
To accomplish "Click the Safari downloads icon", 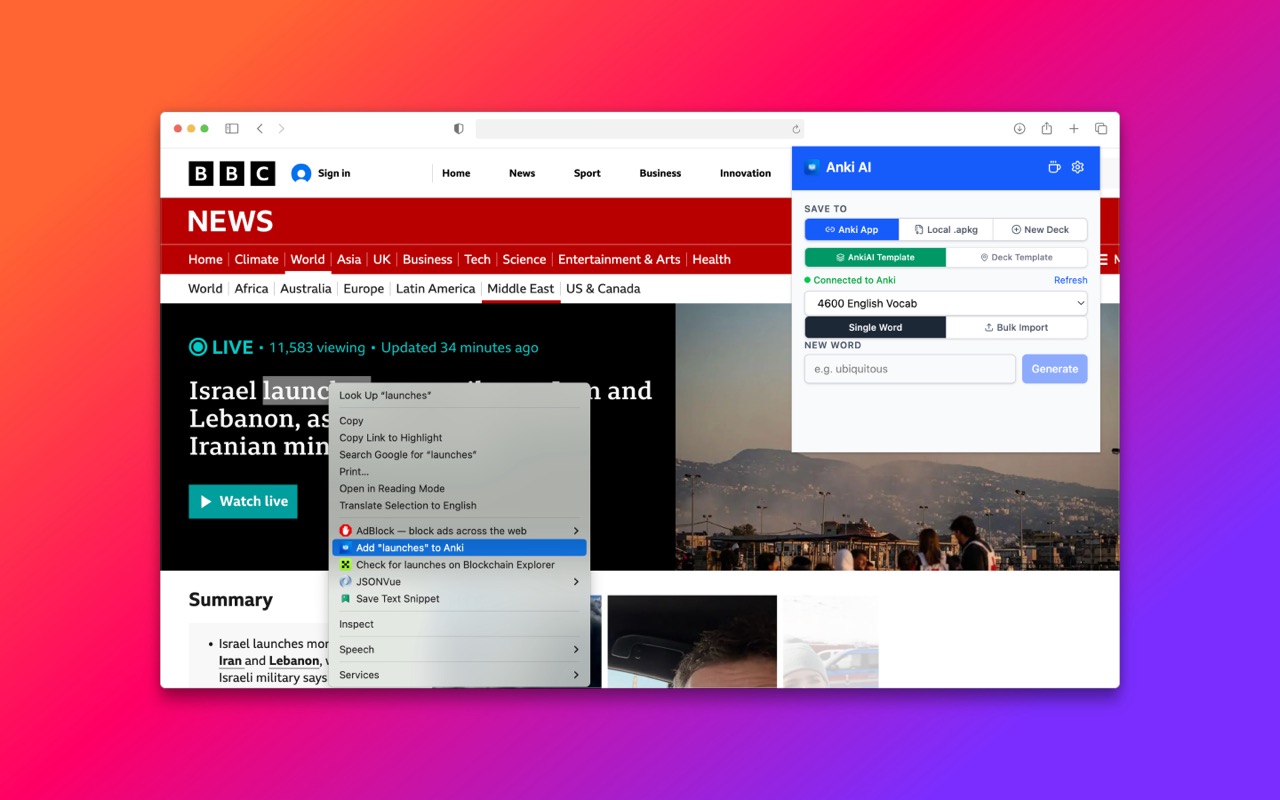I will (1019, 129).
